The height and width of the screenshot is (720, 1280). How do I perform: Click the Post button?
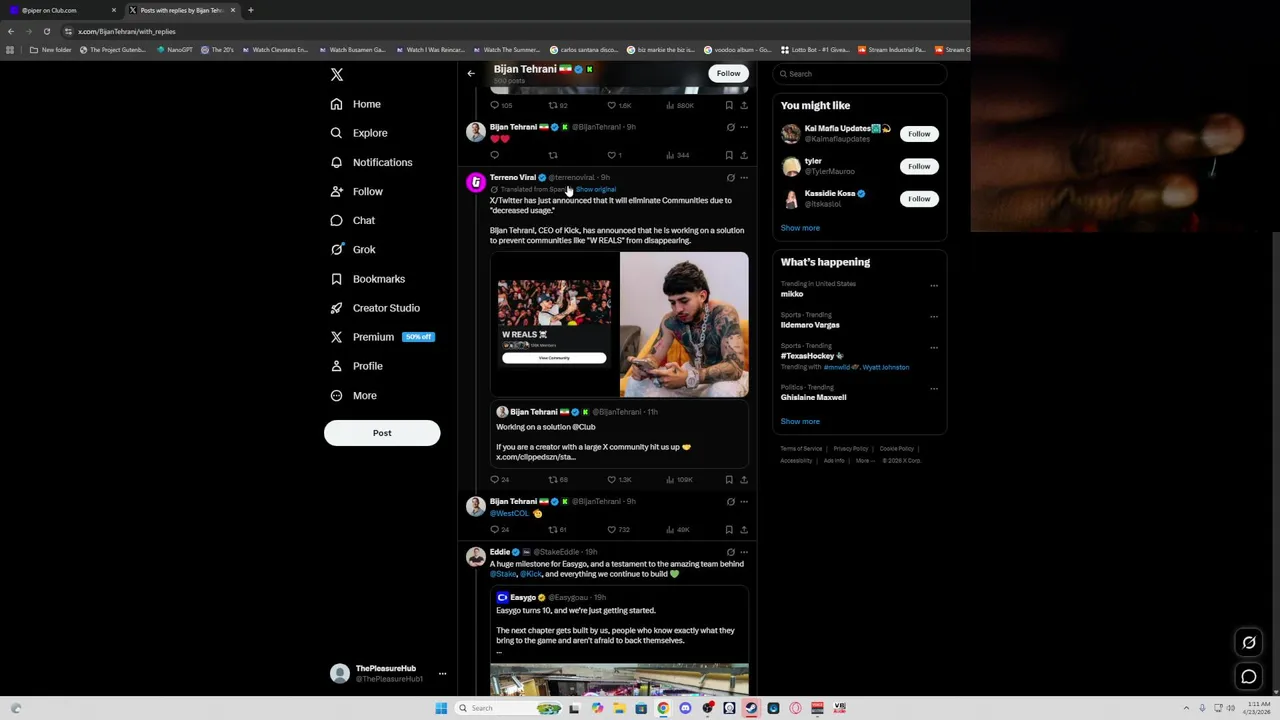point(382,433)
